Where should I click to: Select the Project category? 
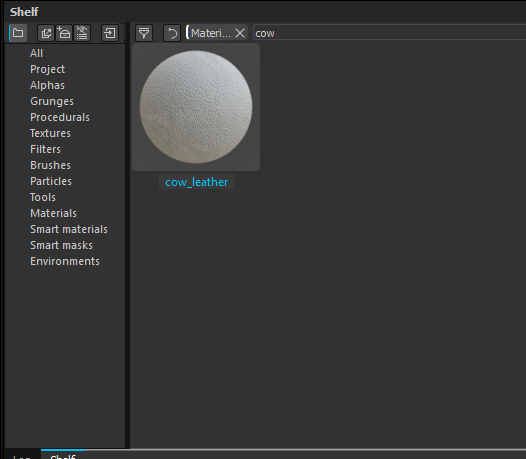point(47,69)
